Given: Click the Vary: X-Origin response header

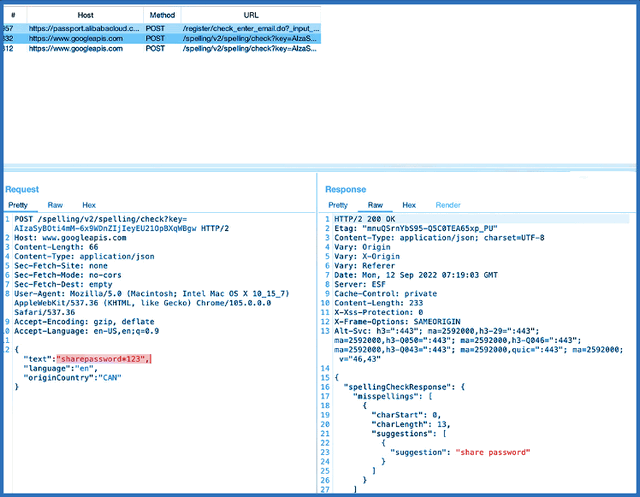Looking at the screenshot, I should coord(367,257).
